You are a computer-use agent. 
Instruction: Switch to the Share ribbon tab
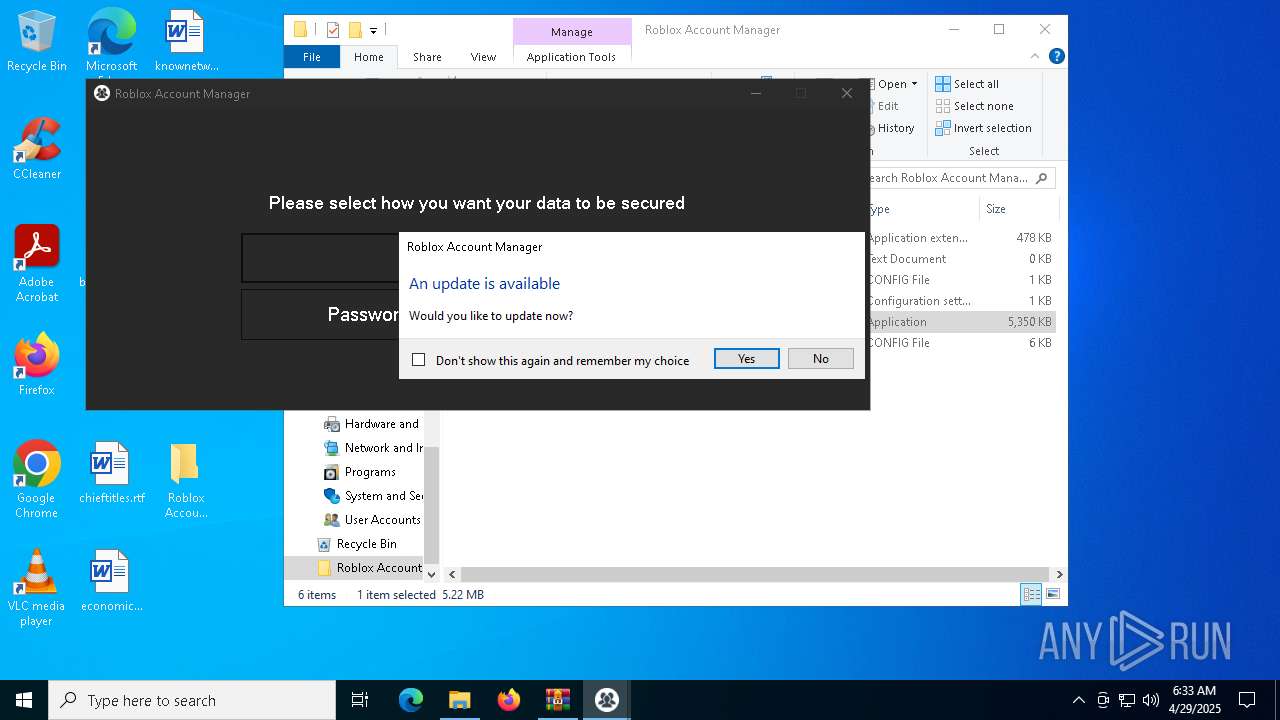[427, 57]
